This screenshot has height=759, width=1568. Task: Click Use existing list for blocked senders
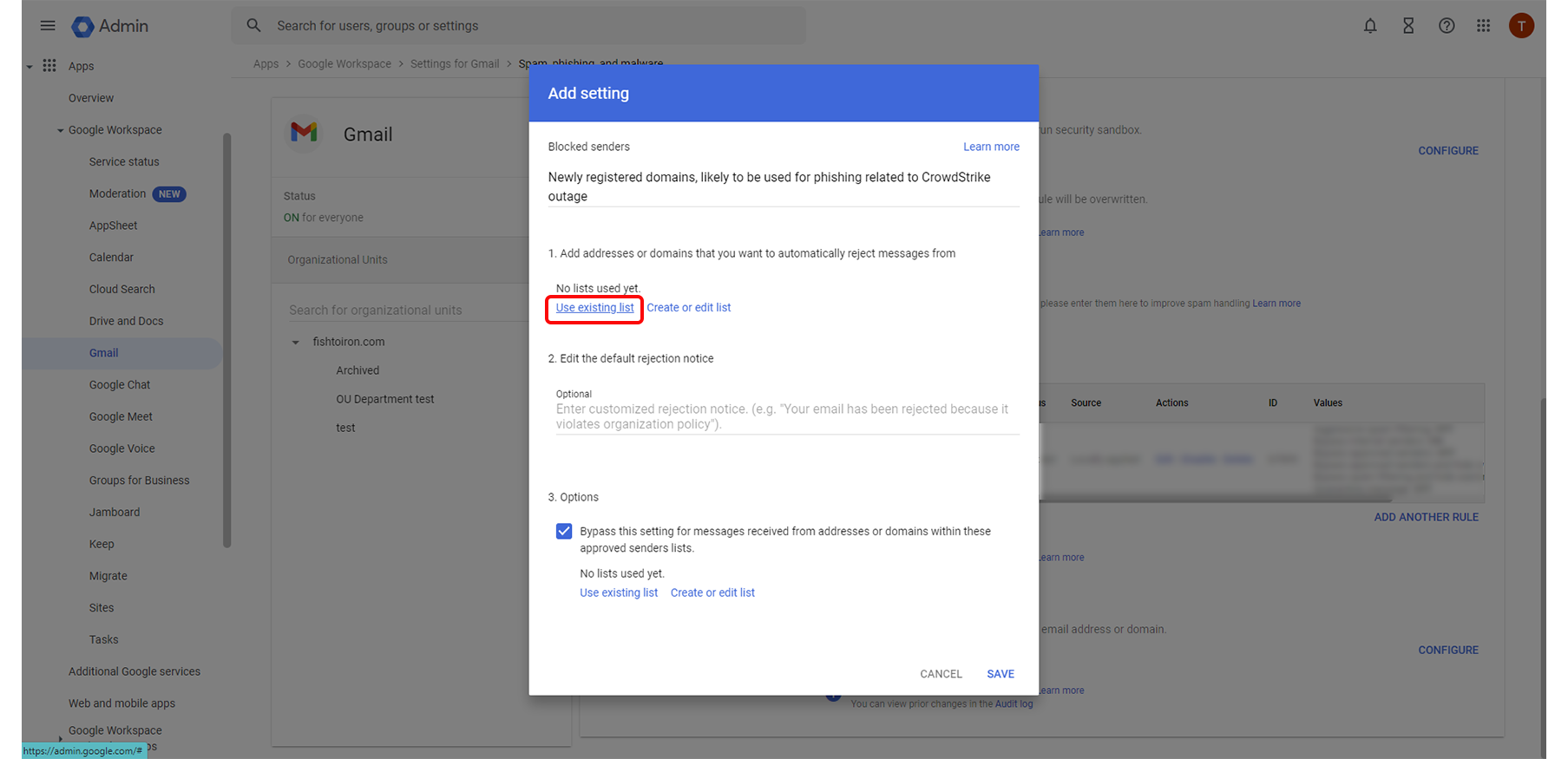tap(594, 308)
